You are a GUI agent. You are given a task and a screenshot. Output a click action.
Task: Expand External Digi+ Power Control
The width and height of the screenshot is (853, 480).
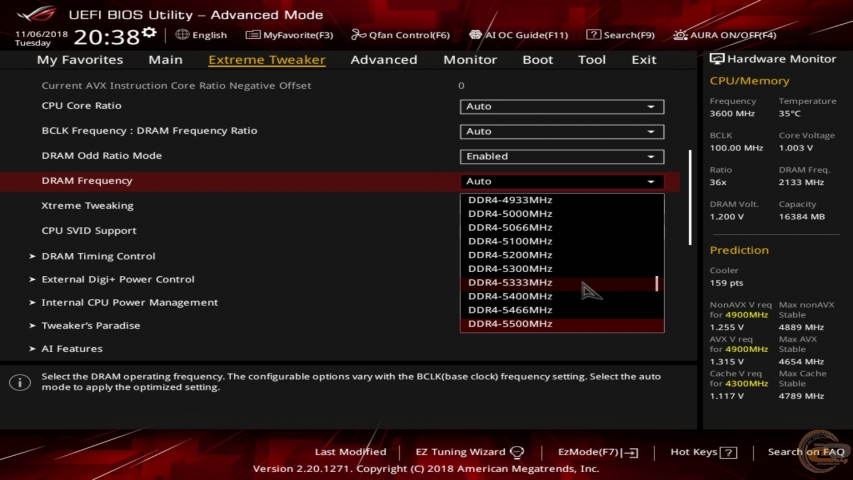118,279
